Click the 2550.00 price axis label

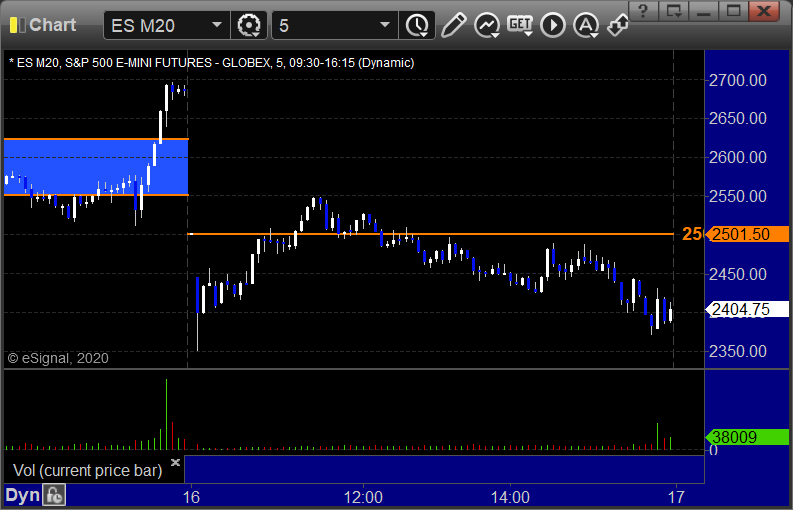737,196
